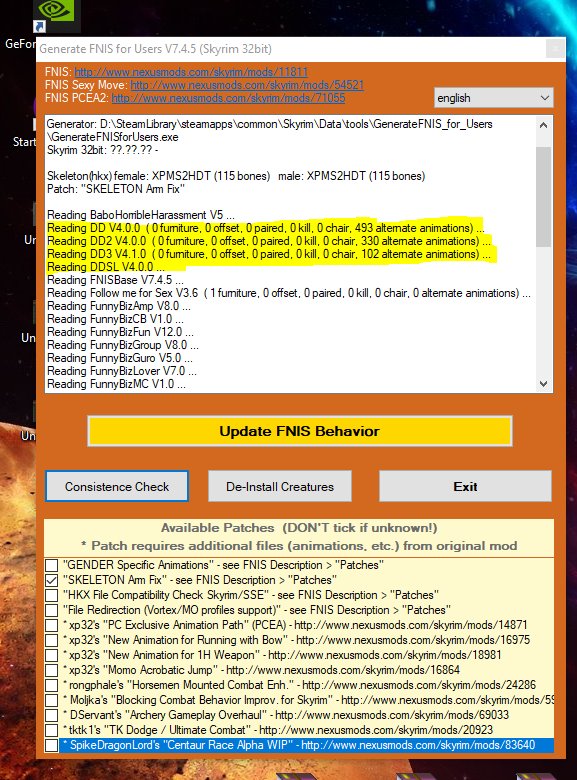The height and width of the screenshot is (780, 577).
Task: Run the Consistence Check
Action: (x=117, y=487)
